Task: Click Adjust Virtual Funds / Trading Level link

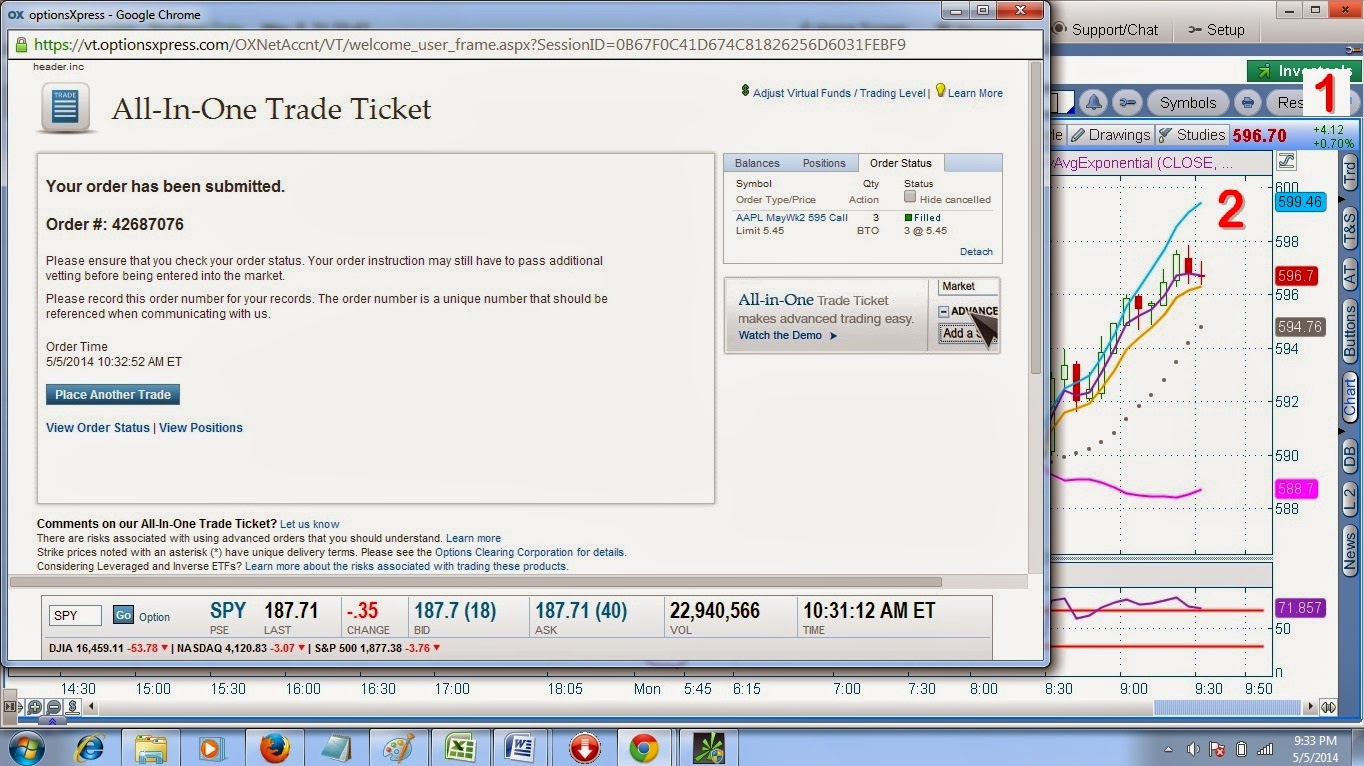Action: tap(839, 93)
